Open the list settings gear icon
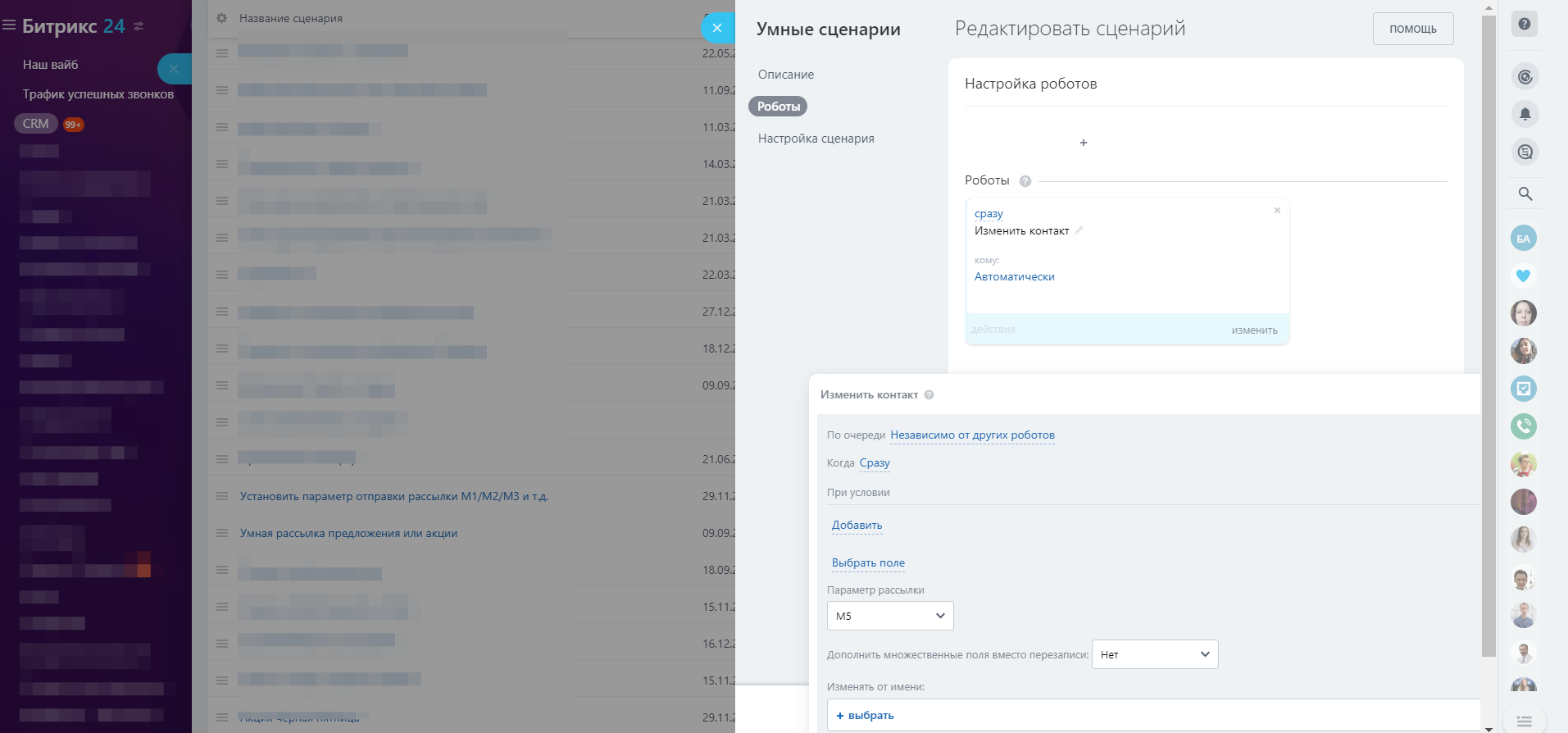This screenshot has width=1568, height=733. click(x=221, y=18)
